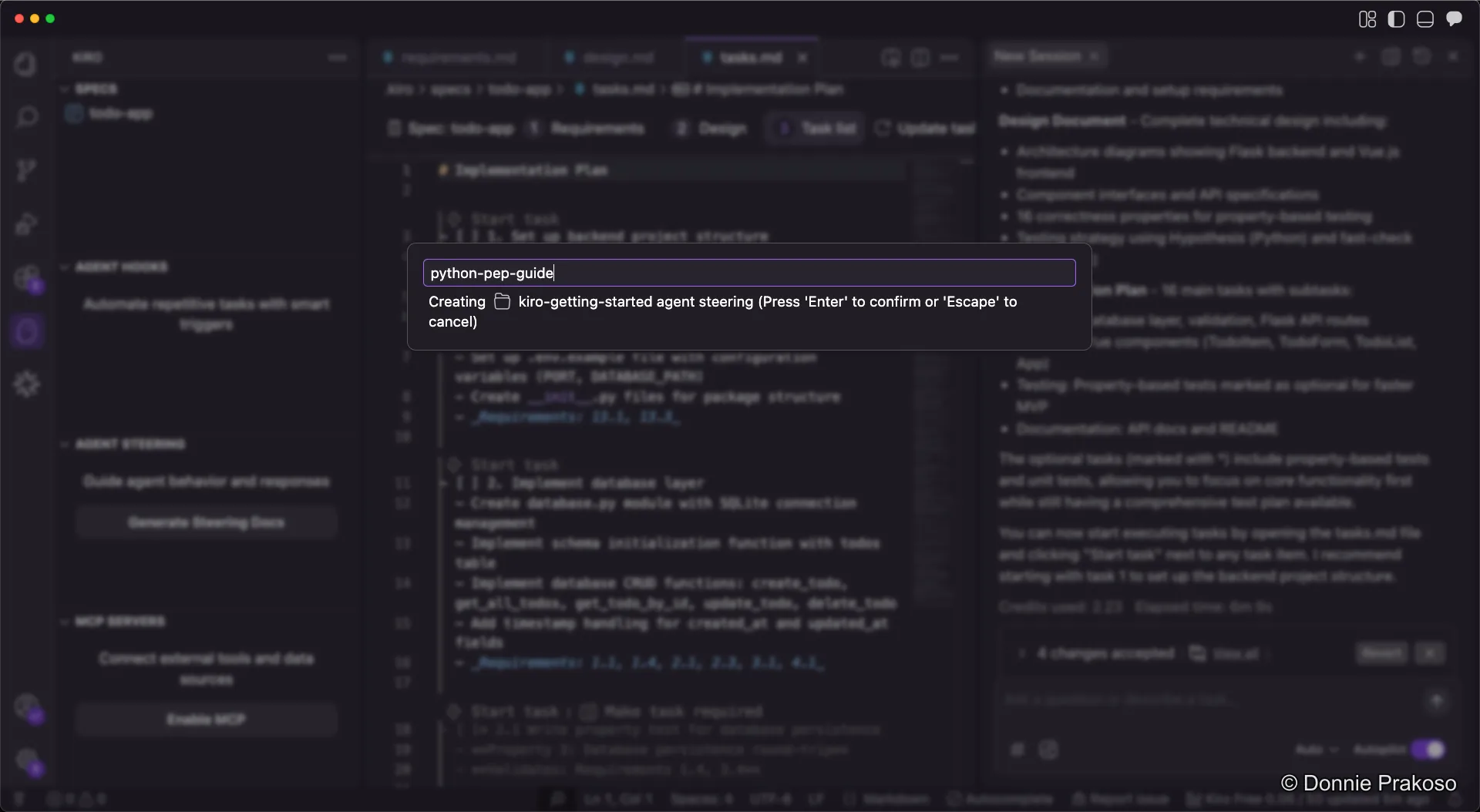Start a new chat with the plus icon
Screen dimensions: 1480x812
point(1361,56)
